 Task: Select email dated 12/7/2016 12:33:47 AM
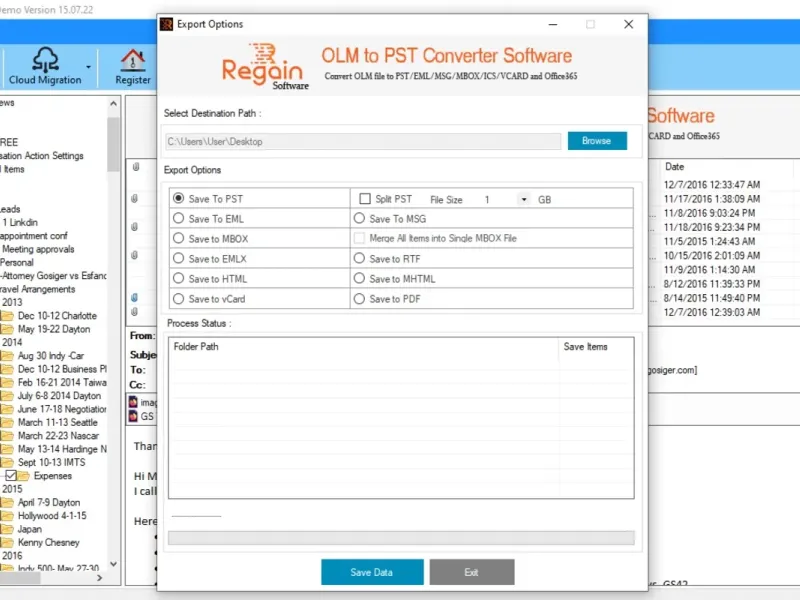pos(711,184)
